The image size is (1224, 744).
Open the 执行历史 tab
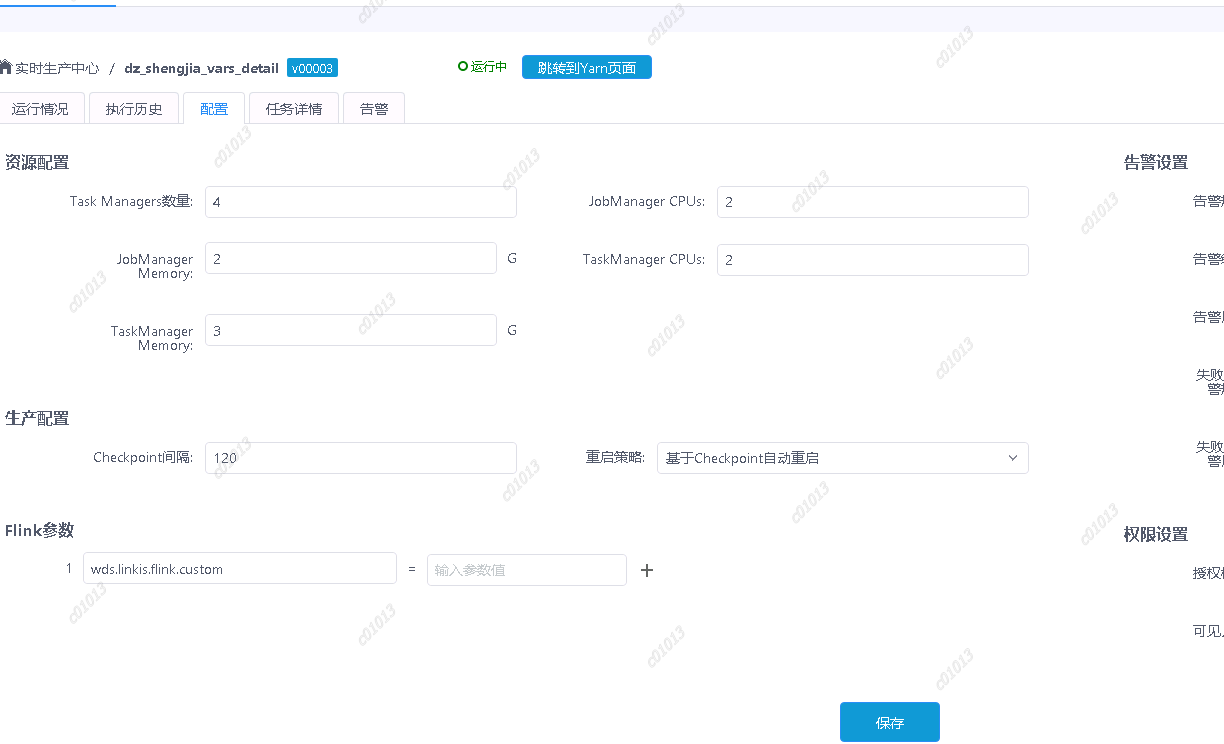pos(134,109)
